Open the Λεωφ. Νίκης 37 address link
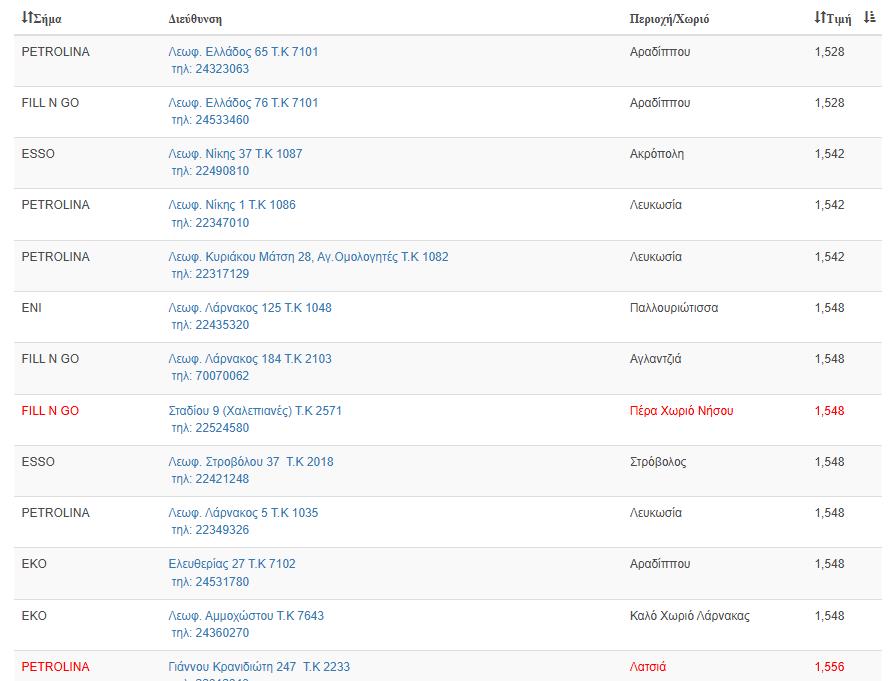The height and width of the screenshot is (681, 895). 235,154
